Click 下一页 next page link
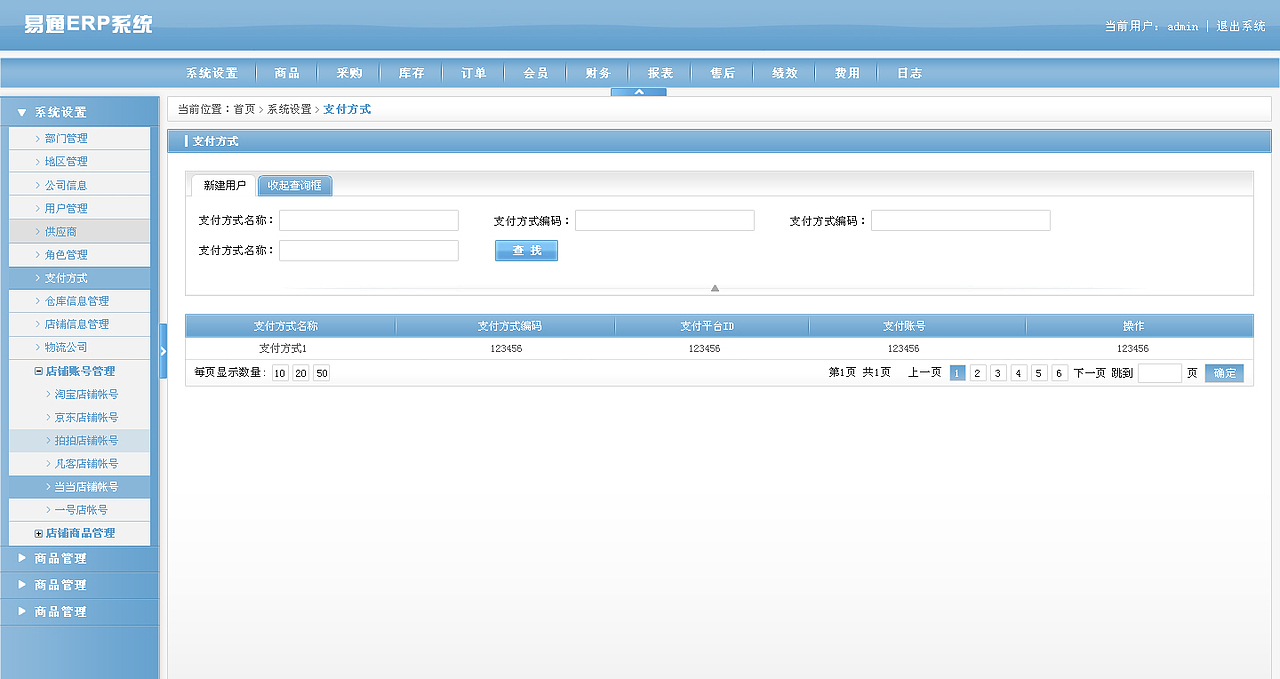This screenshot has width=1280, height=679. point(1090,373)
